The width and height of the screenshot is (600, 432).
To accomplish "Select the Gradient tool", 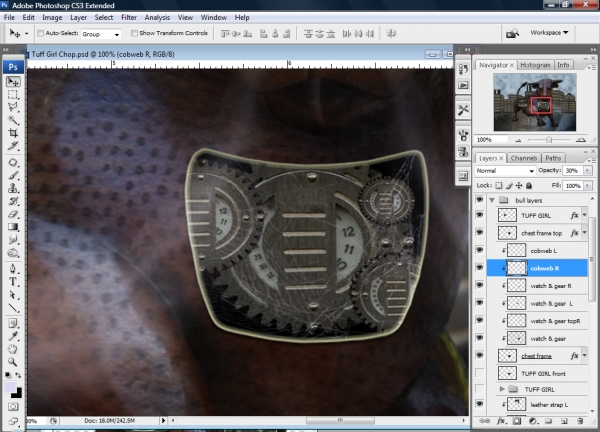I will click(13, 227).
